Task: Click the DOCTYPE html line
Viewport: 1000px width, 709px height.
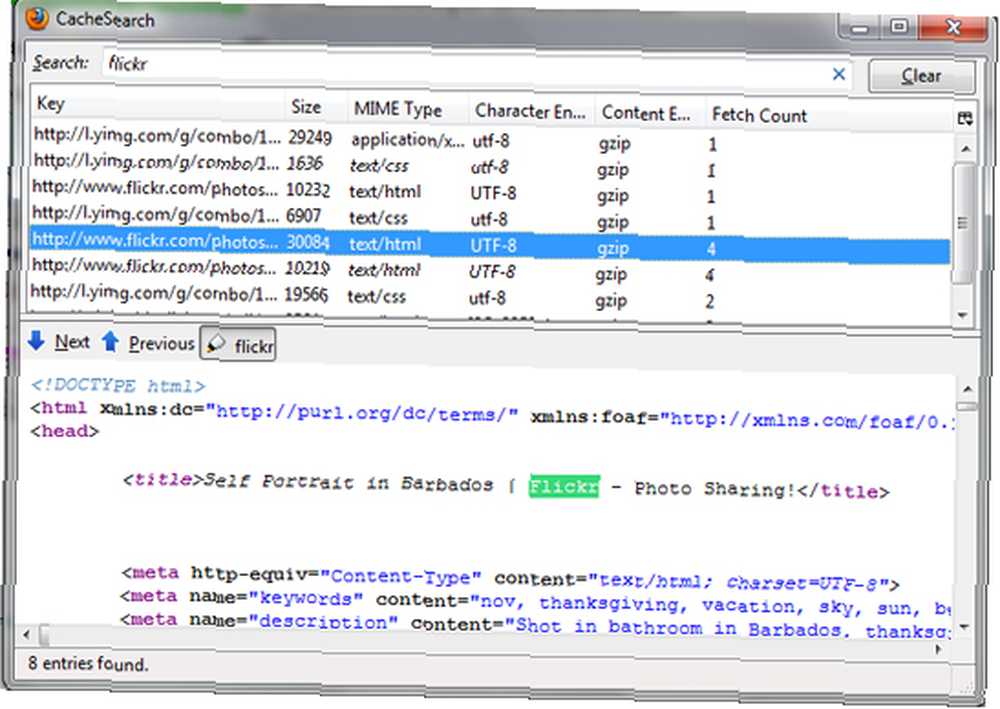Action: (119, 386)
